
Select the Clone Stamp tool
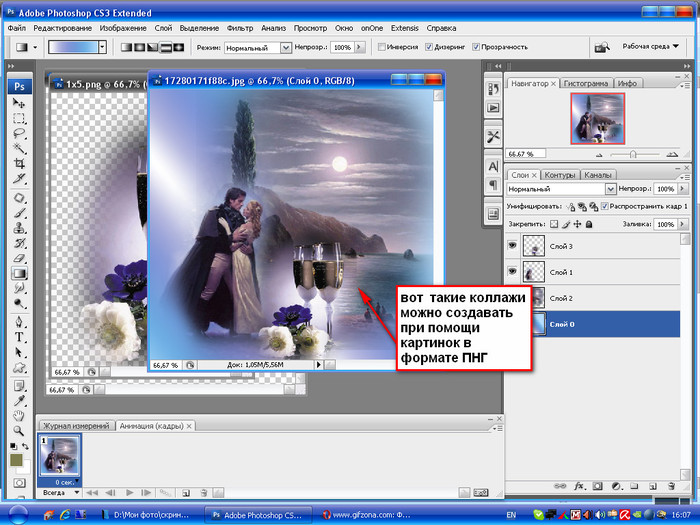pos(19,228)
